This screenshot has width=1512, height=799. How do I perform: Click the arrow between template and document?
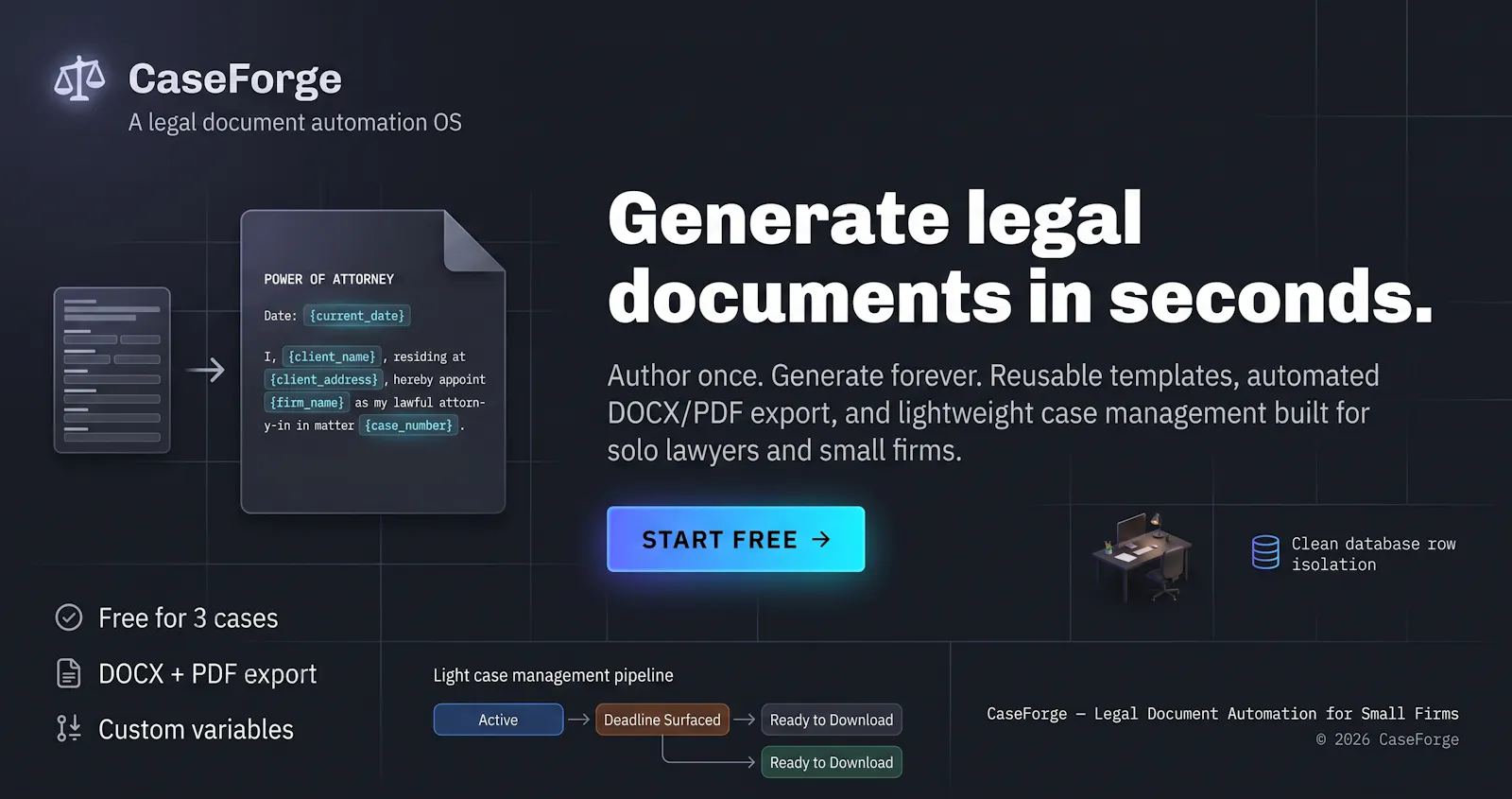tap(206, 370)
